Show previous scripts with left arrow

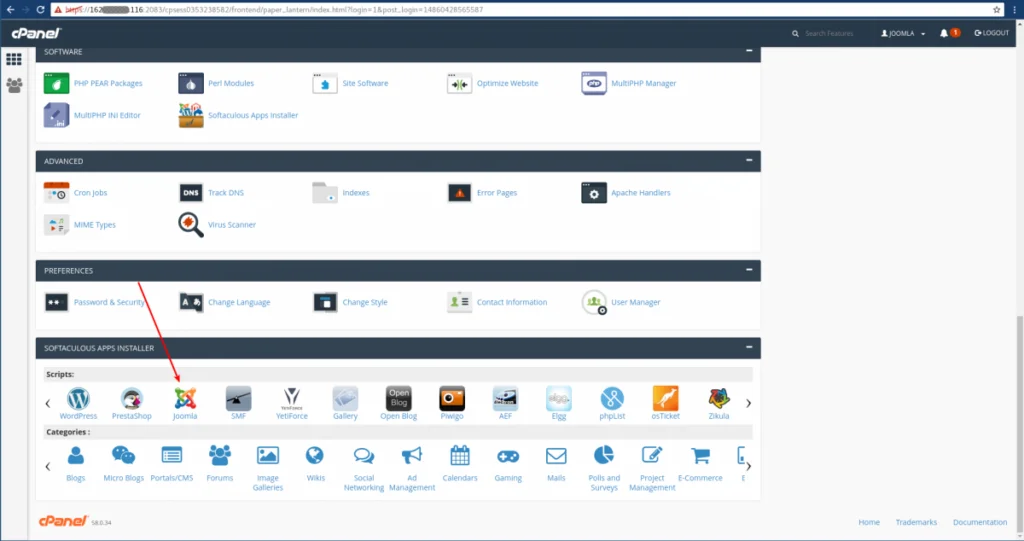point(48,403)
